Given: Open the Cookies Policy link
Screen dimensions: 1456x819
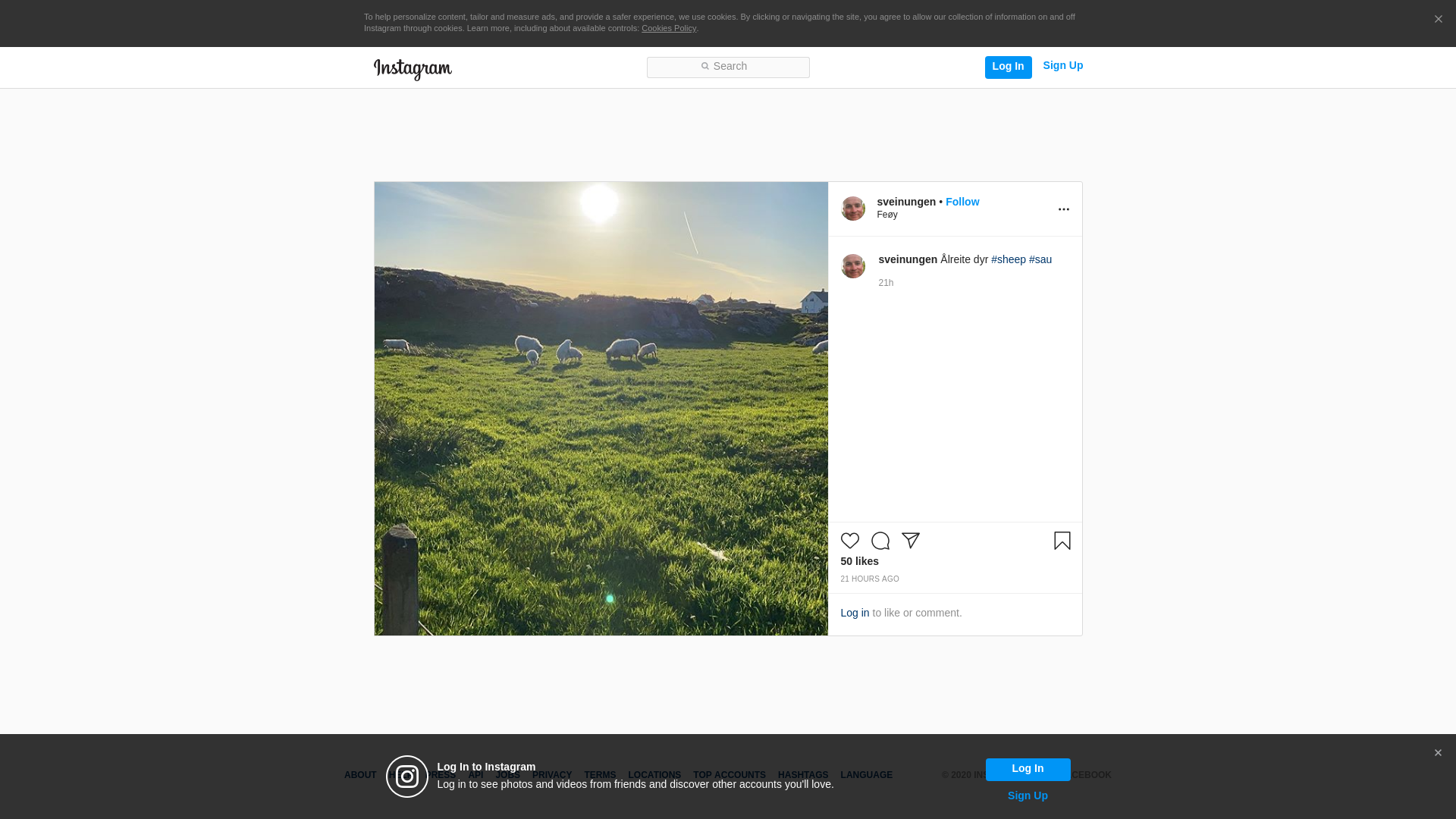Looking at the screenshot, I should 668,28.
